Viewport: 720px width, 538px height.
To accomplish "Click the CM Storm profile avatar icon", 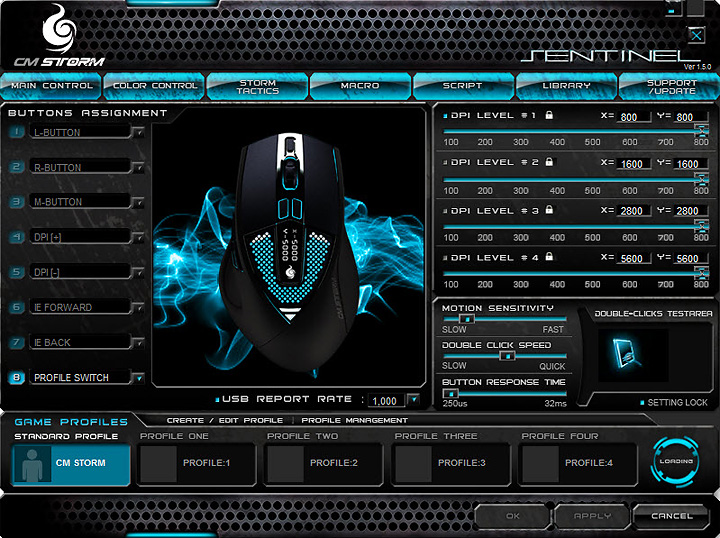I will [32, 464].
